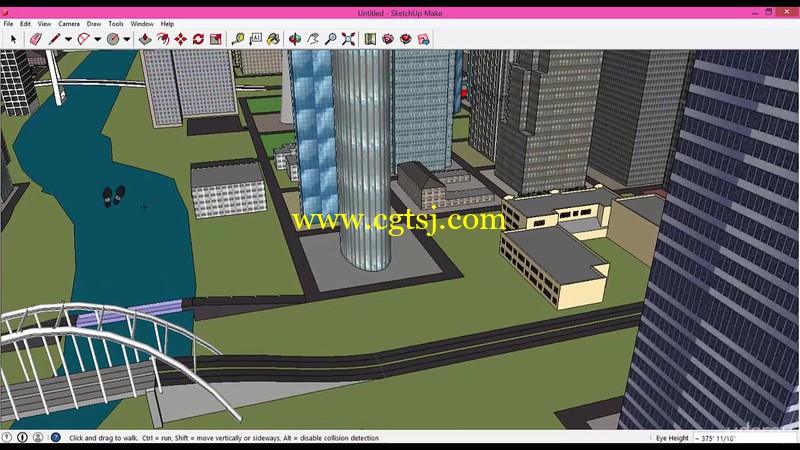Open the Tools menu
Screen dimensions: 800x450
(116, 24)
